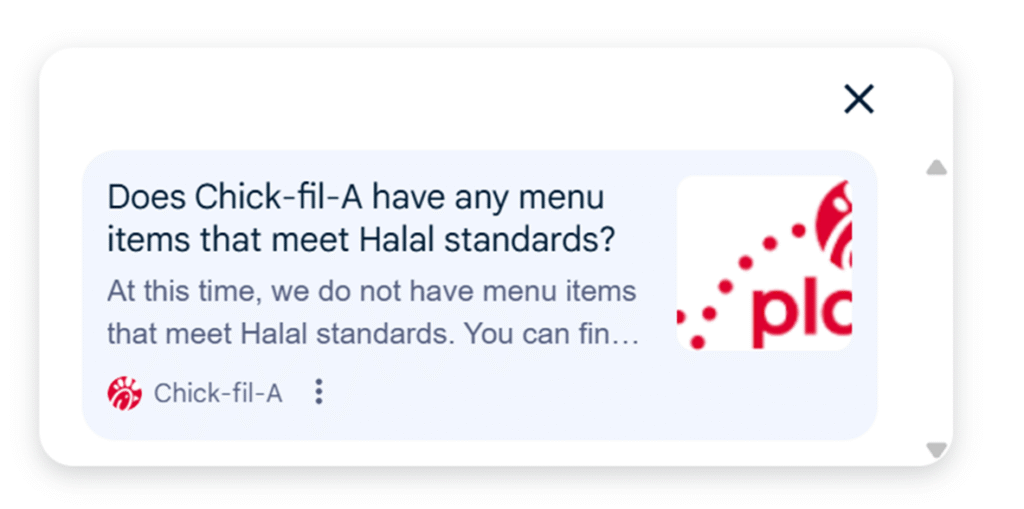Select the "Chick-fil-A" source name text
Viewport: 1024px width, 509px height.
click(x=218, y=394)
